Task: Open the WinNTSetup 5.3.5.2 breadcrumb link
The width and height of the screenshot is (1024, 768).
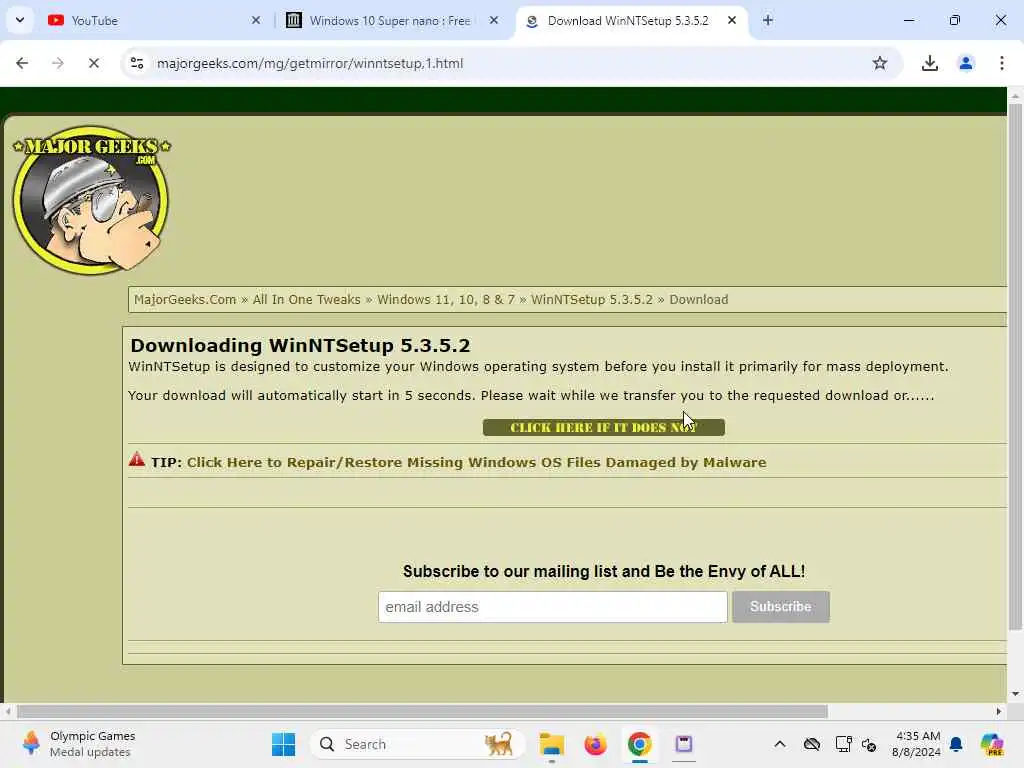Action: [x=592, y=300]
